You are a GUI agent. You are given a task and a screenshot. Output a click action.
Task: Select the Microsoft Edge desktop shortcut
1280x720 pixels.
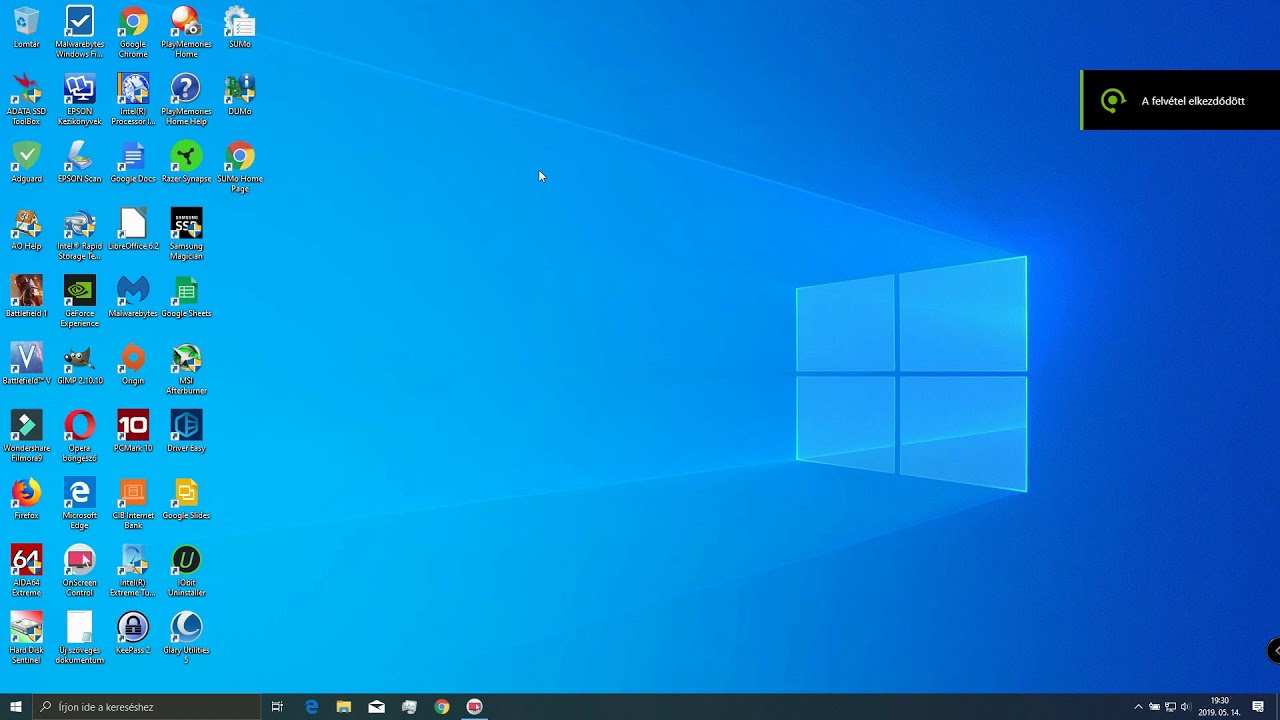click(79, 503)
